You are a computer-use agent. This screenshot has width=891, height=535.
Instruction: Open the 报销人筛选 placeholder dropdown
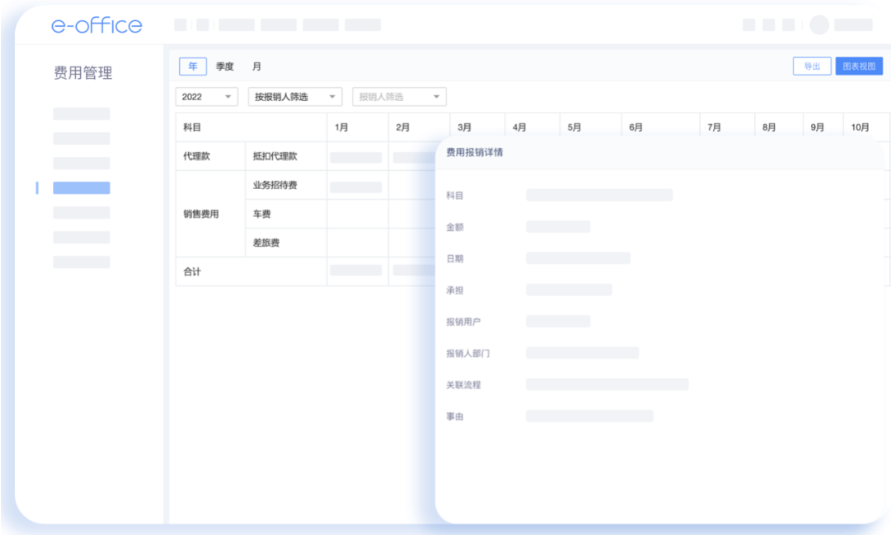(x=399, y=97)
